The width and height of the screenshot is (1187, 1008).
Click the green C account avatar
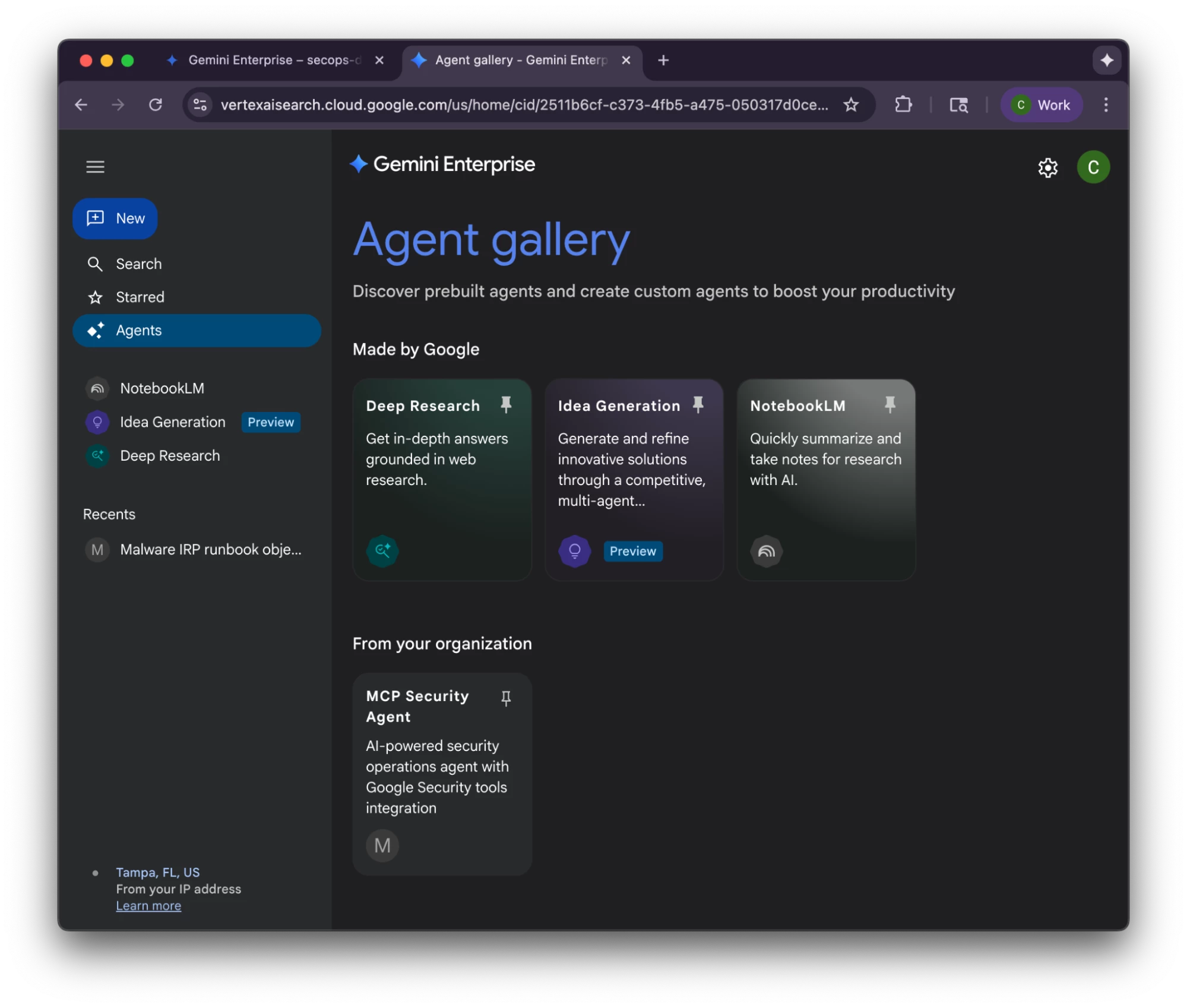1093,167
